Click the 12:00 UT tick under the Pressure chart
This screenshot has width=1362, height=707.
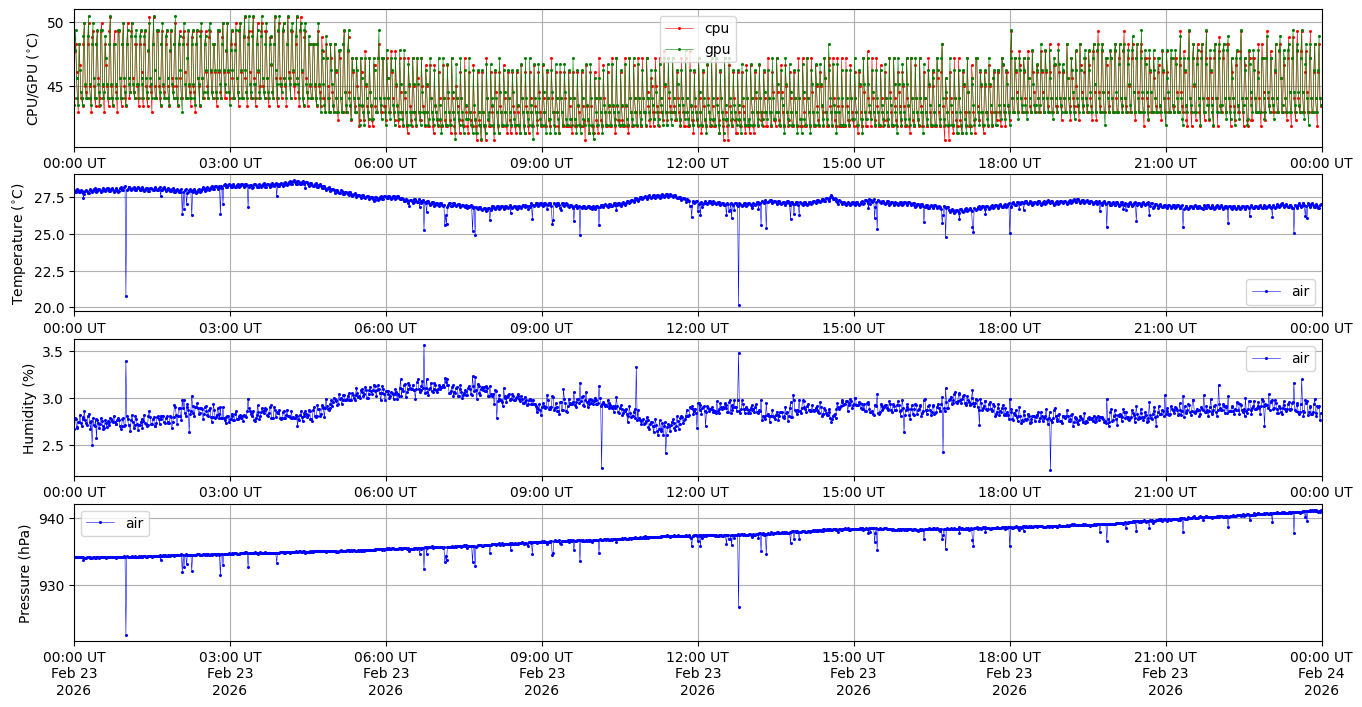[697, 657]
